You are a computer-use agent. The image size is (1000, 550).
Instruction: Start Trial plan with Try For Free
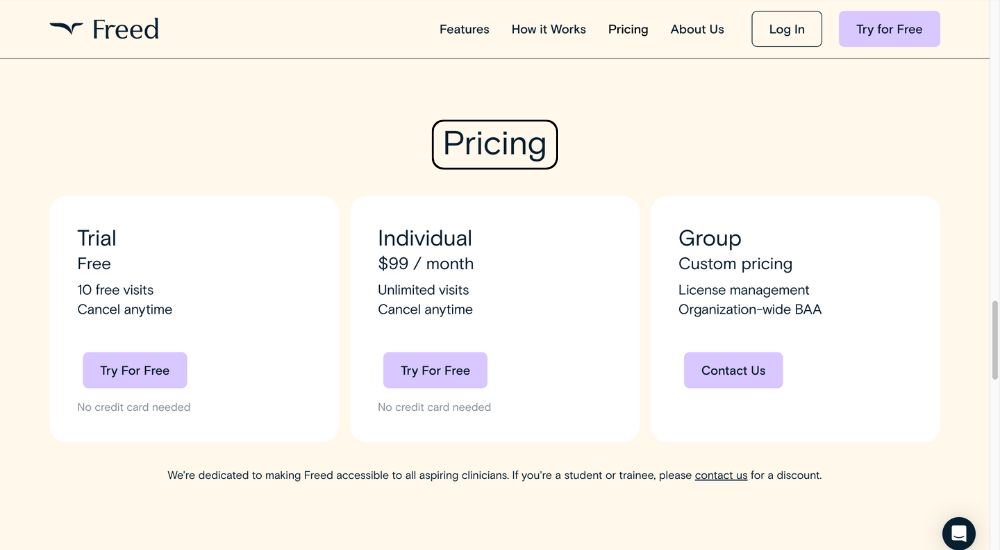click(135, 370)
